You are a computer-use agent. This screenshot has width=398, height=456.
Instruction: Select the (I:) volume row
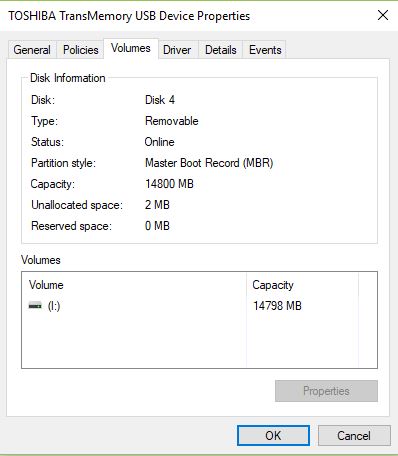click(x=199, y=306)
